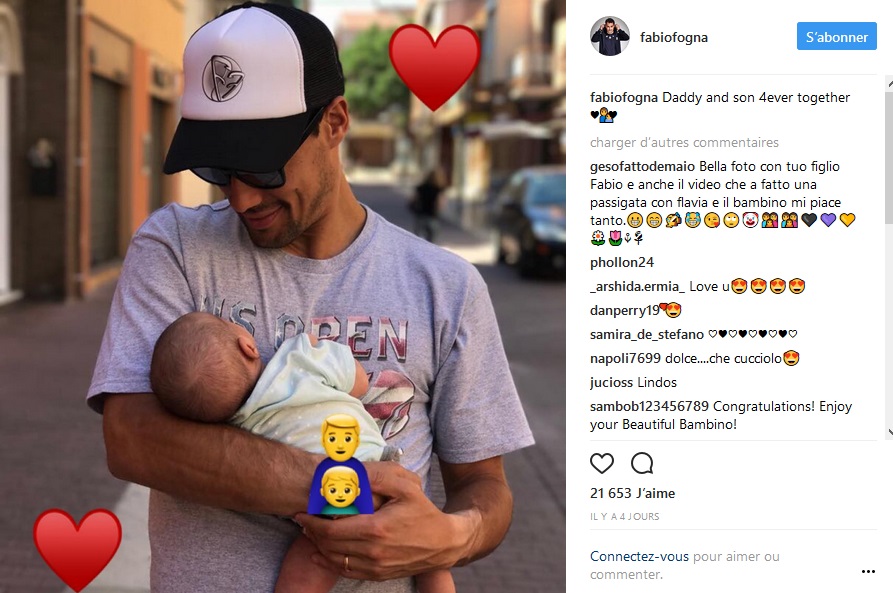View the 21 653 J'aime likes list
Viewport: 893px width, 593px height.
click(x=632, y=493)
